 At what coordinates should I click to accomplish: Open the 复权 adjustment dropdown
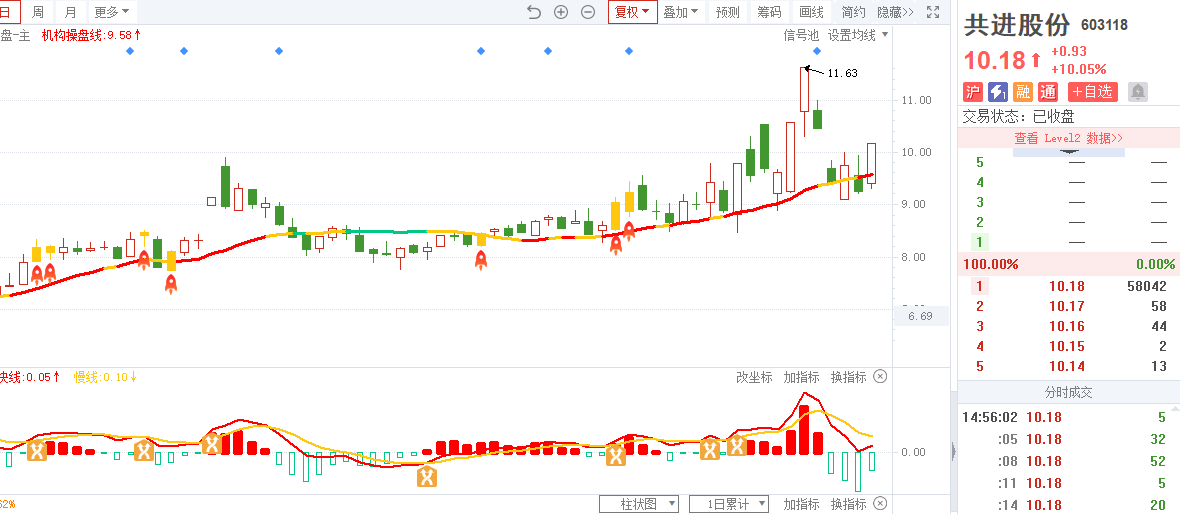click(x=632, y=12)
